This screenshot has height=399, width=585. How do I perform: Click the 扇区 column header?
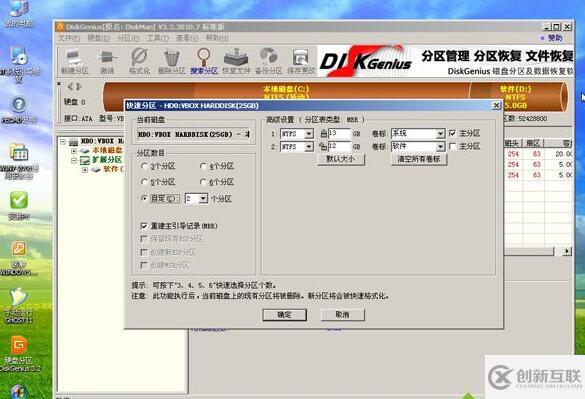tap(534, 143)
